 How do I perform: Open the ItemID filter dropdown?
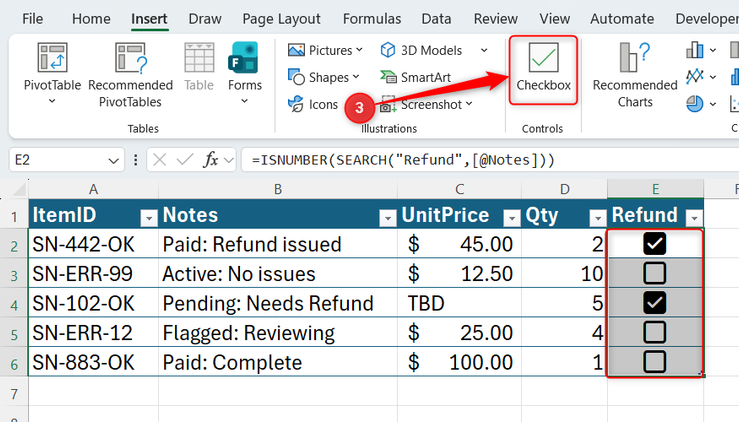149,218
